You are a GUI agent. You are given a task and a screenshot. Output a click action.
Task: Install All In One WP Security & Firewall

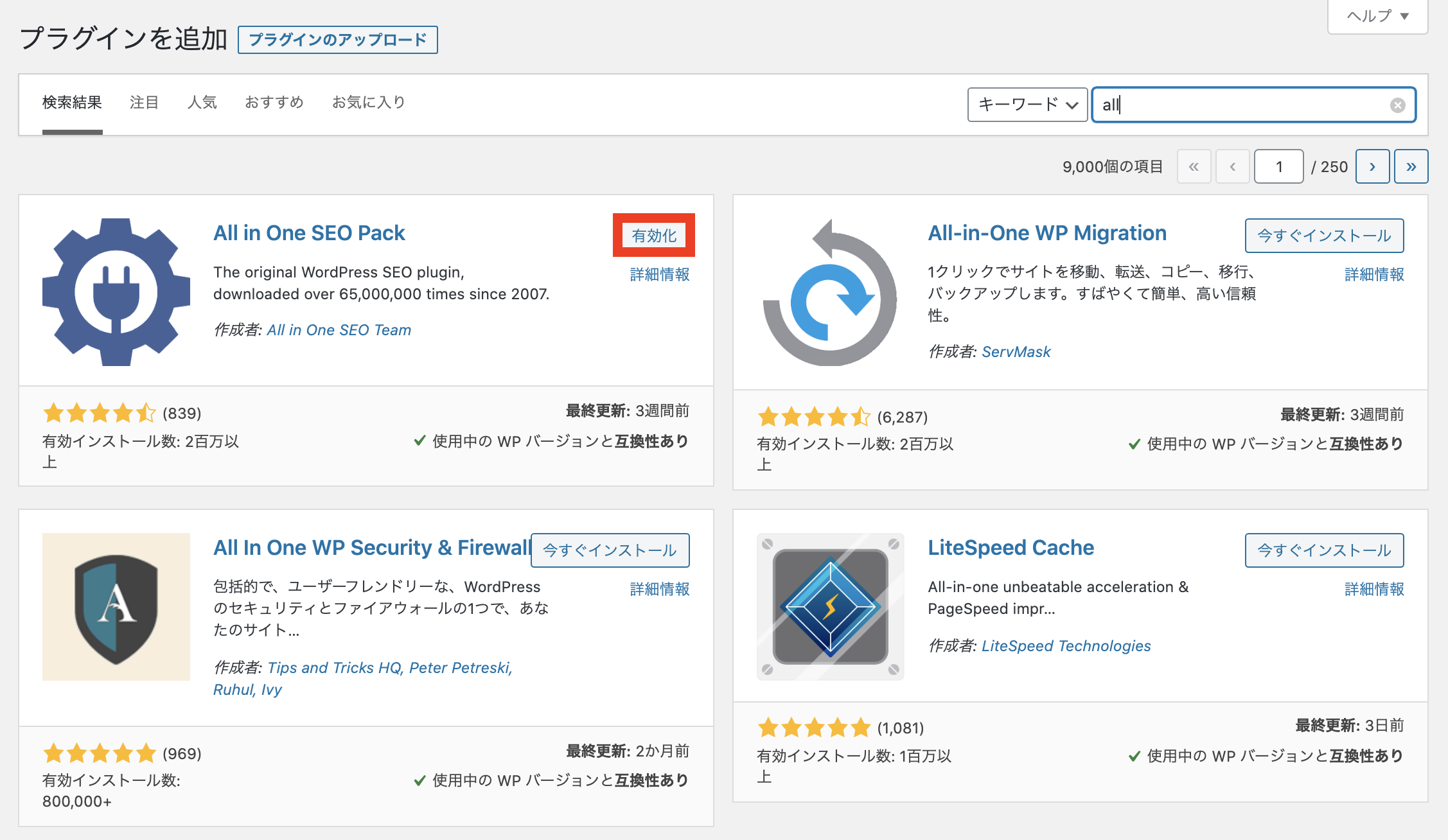[610, 550]
